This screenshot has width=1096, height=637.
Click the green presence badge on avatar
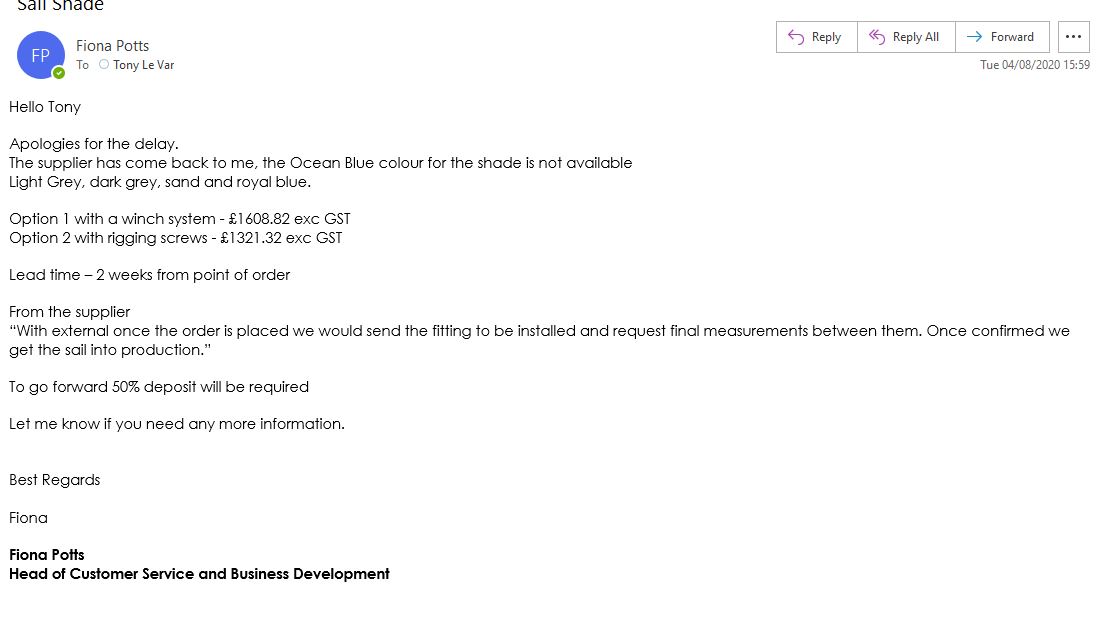coord(59,73)
